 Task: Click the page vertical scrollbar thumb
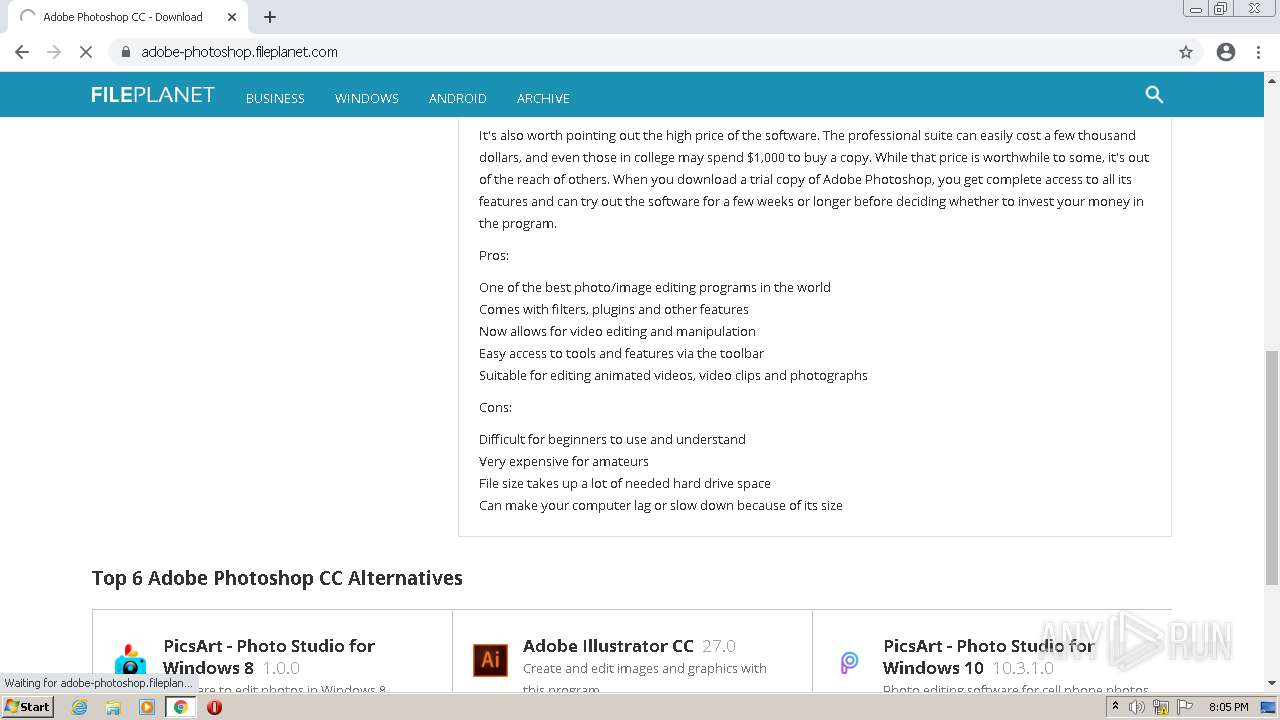click(x=1272, y=467)
